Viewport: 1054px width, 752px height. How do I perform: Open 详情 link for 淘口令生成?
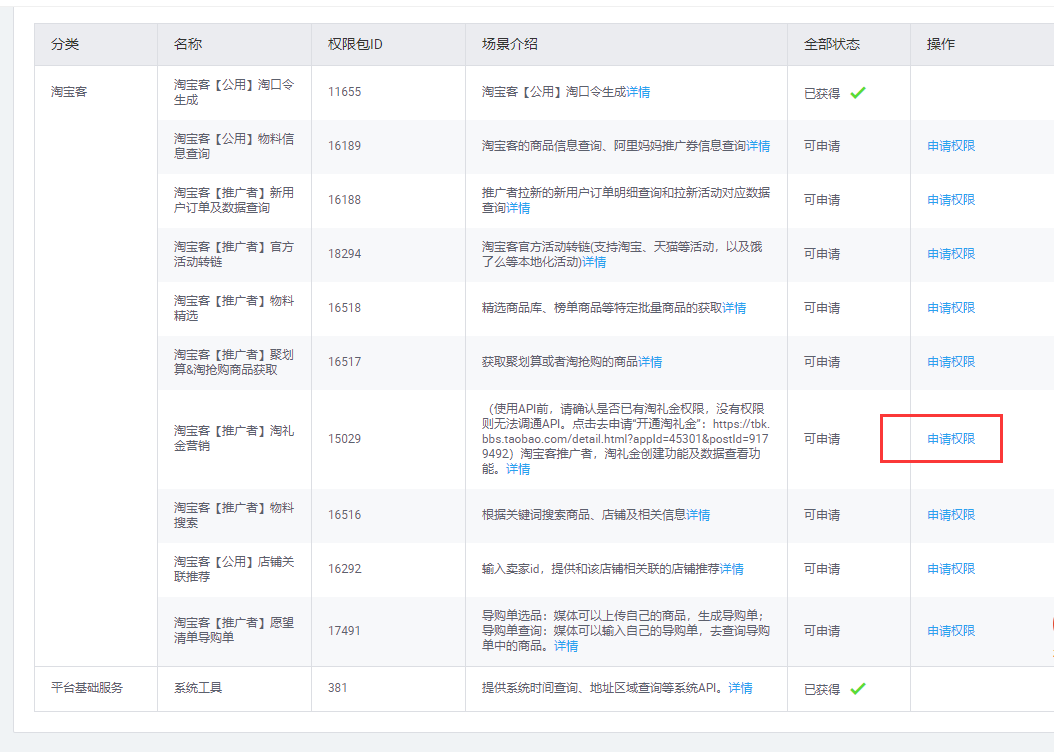click(x=638, y=92)
